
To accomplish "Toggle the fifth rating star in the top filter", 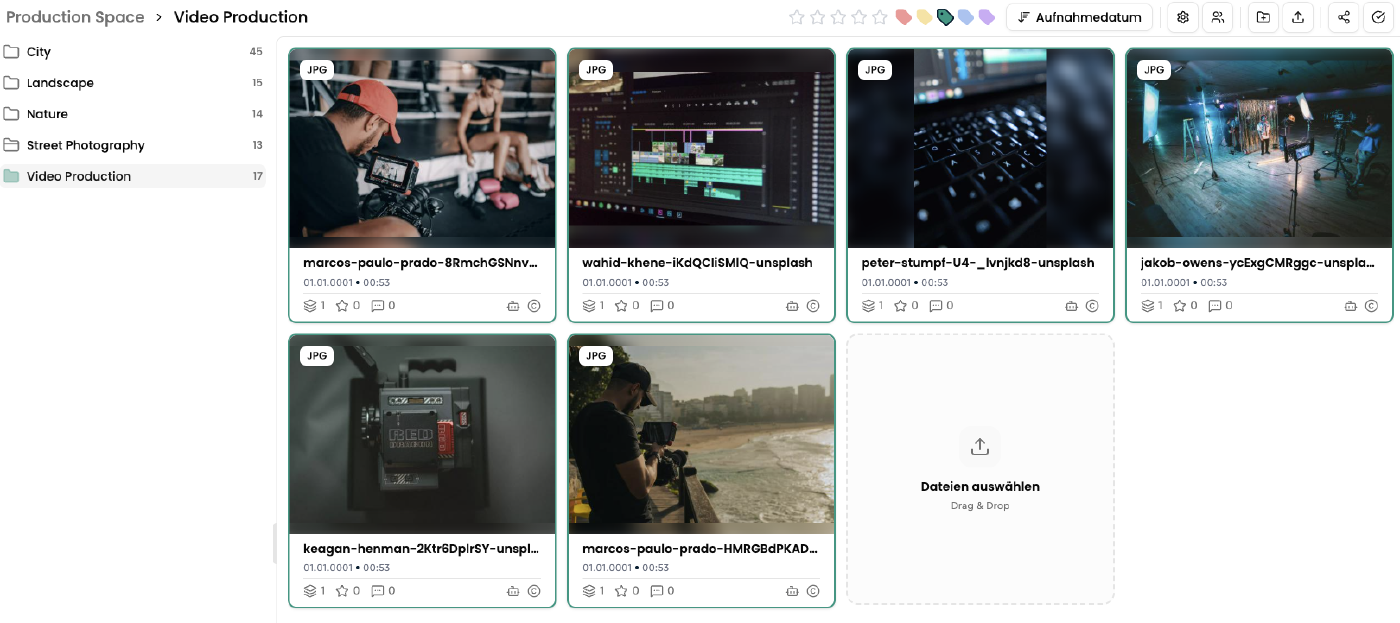I will pos(880,17).
